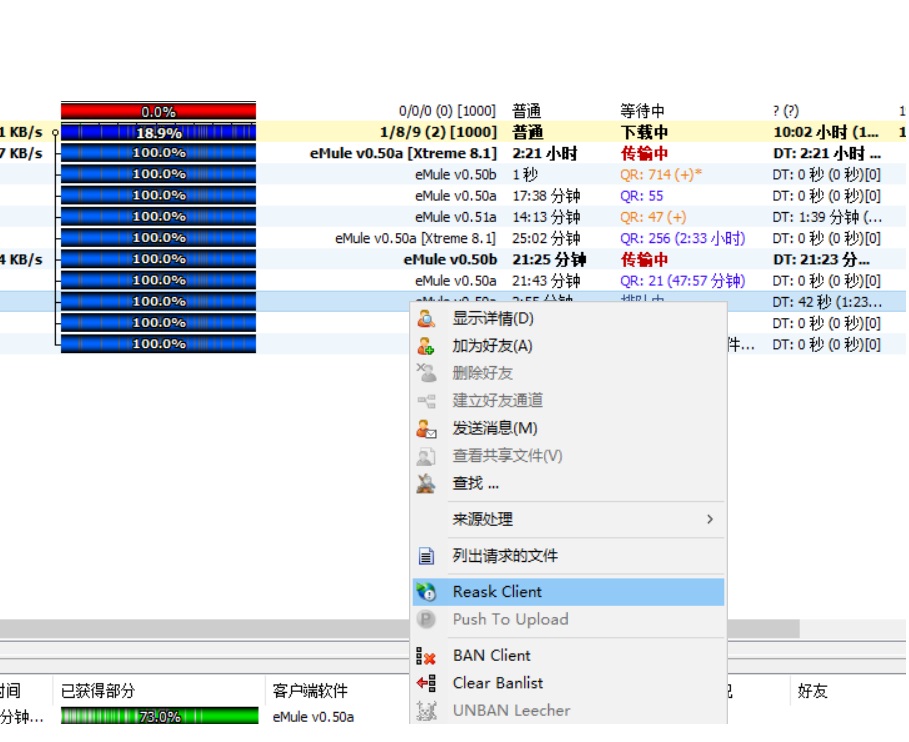The height and width of the screenshot is (742, 909).
Task: Click the 10:02 小时 remaining time cell
Action: click(x=826, y=132)
